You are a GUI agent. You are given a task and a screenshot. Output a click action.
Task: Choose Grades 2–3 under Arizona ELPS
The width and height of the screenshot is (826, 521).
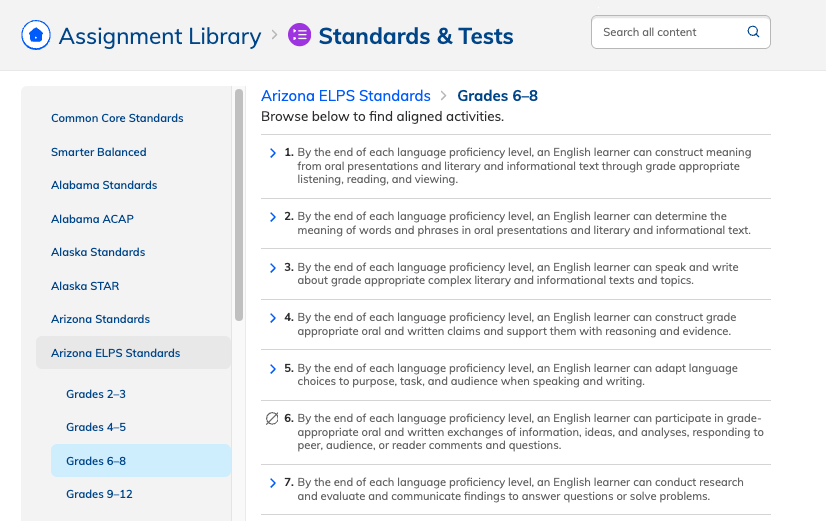coord(96,394)
